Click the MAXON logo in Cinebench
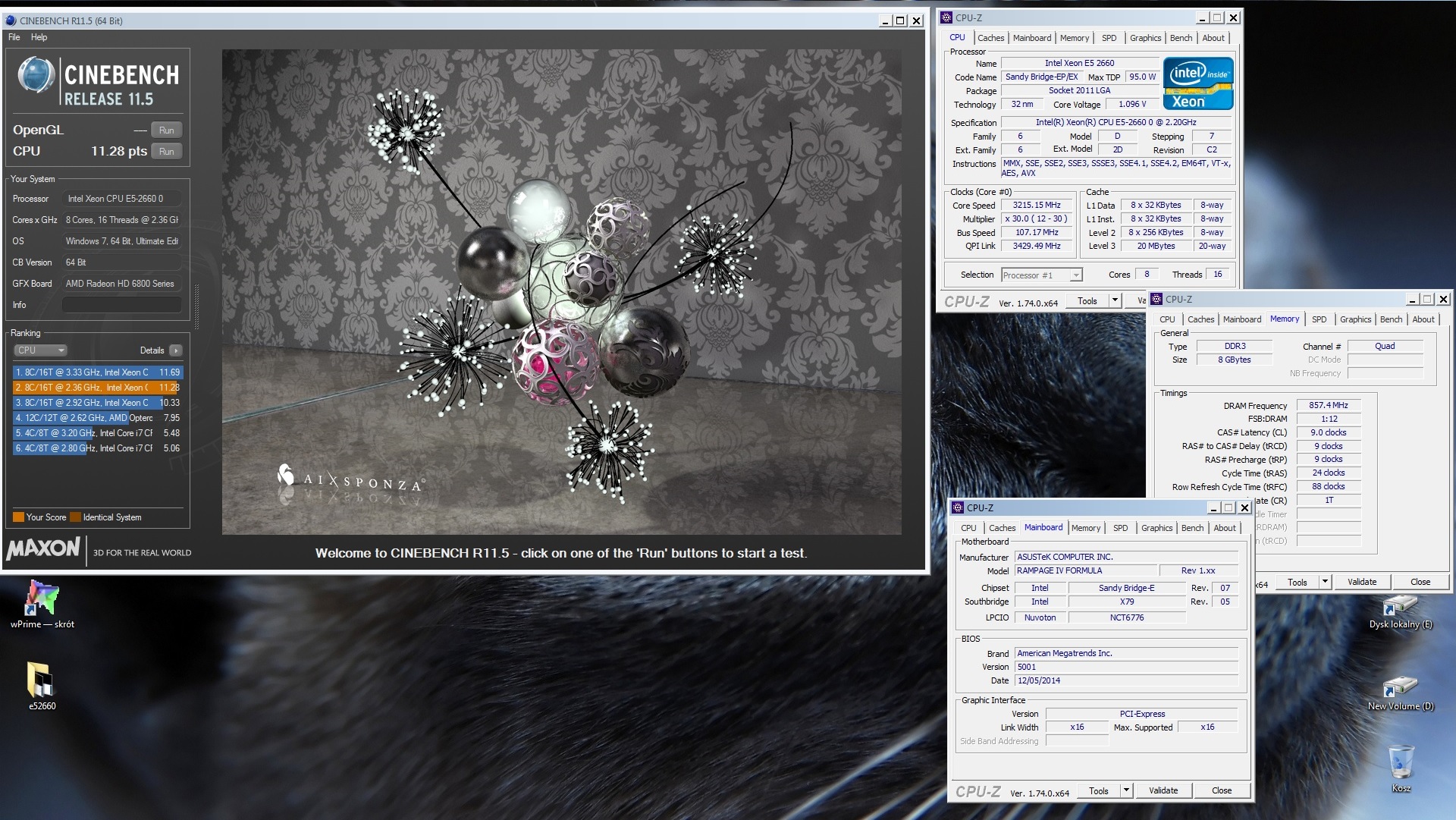Screen dimensions: 1456x820 point(43,548)
